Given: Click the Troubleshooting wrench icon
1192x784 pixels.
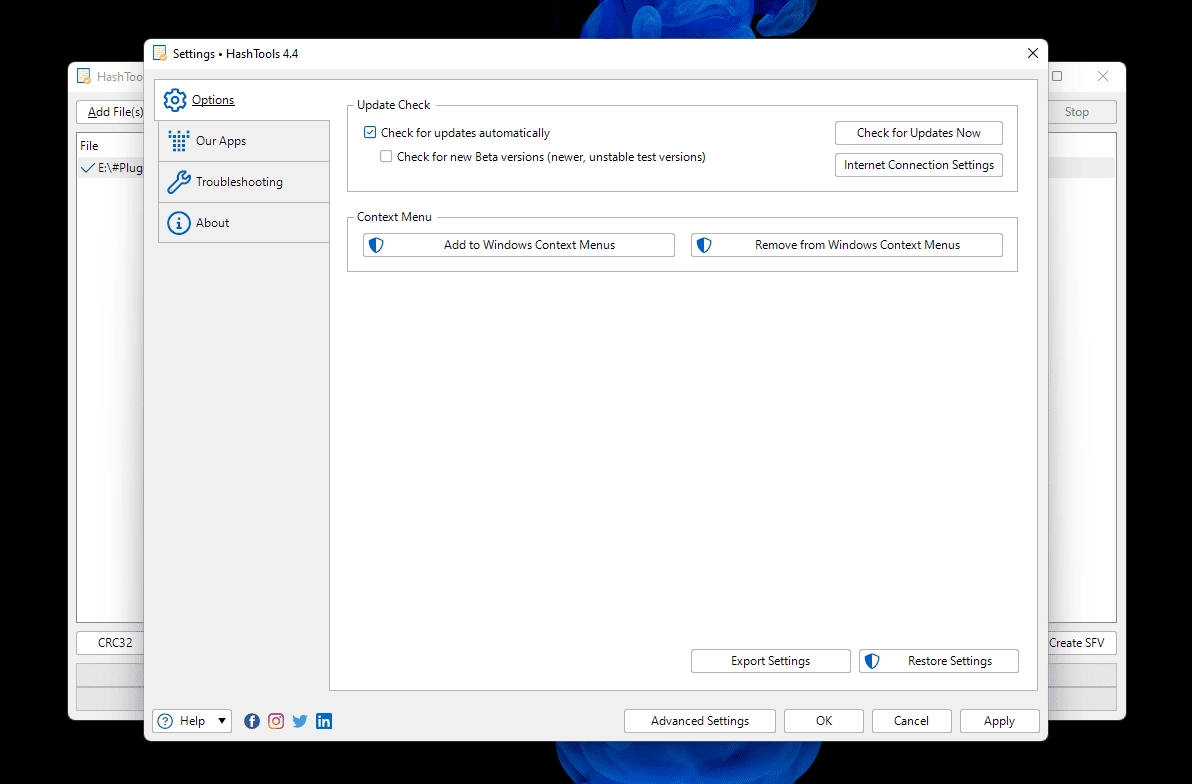Looking at the screenshot, I should [x=179, y=182].
